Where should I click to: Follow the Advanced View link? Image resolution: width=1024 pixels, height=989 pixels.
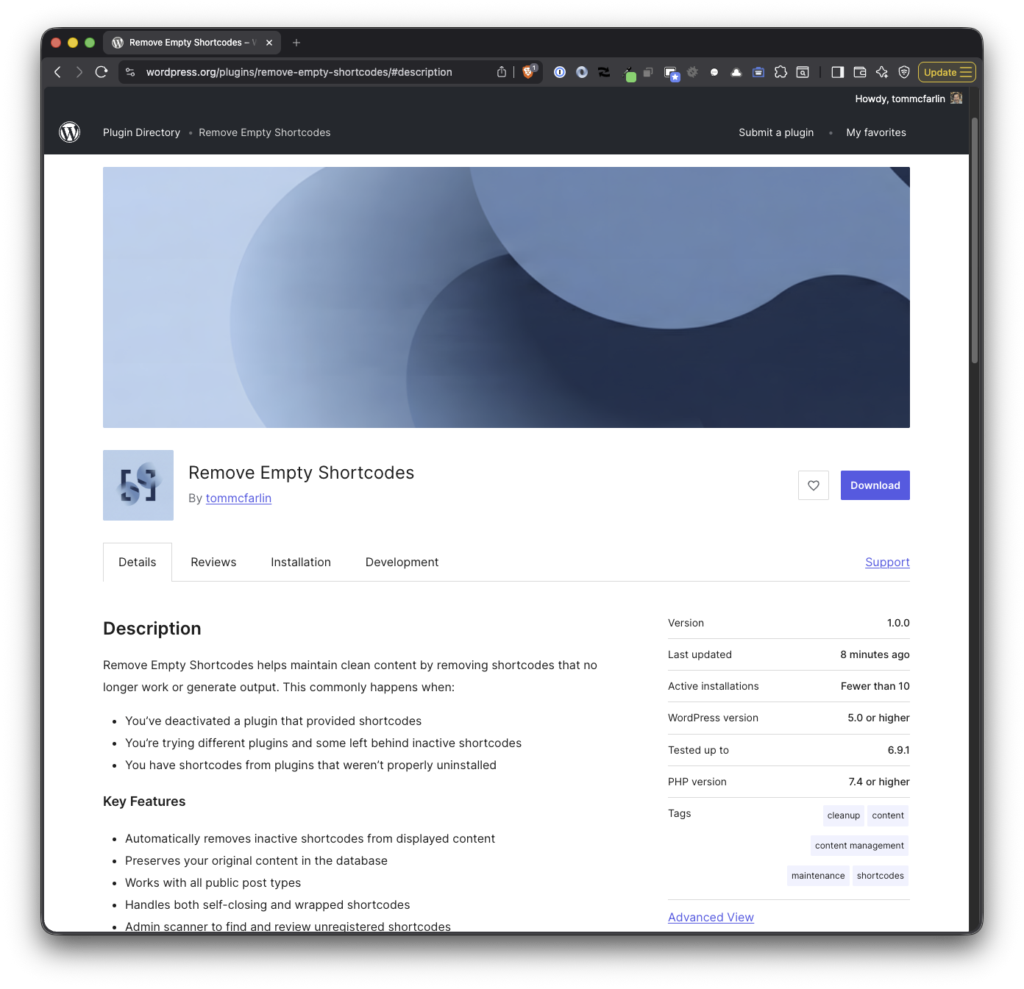click(x=710, y=917)
